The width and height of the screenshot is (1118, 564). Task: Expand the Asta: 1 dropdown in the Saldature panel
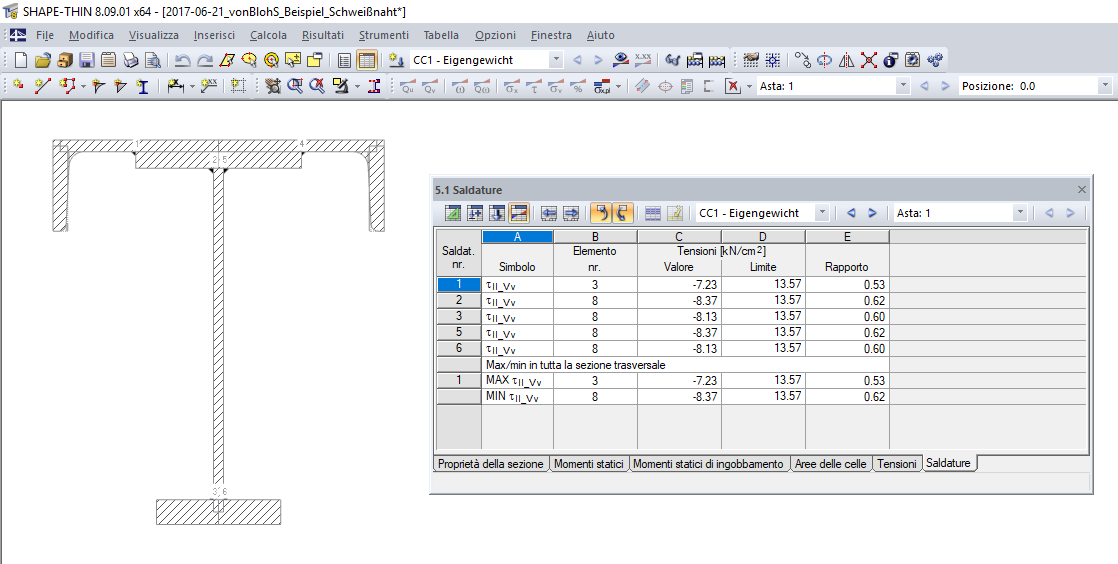point(1020,213)
